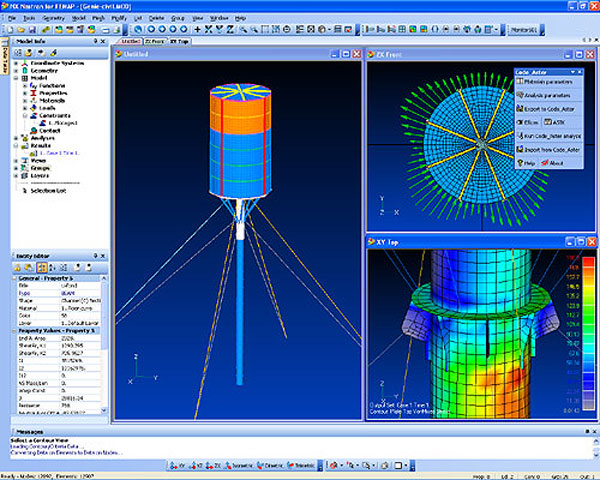600x480 pixels.
Task: Click Export to Code_Aster
Action: [x=547, y=108]
